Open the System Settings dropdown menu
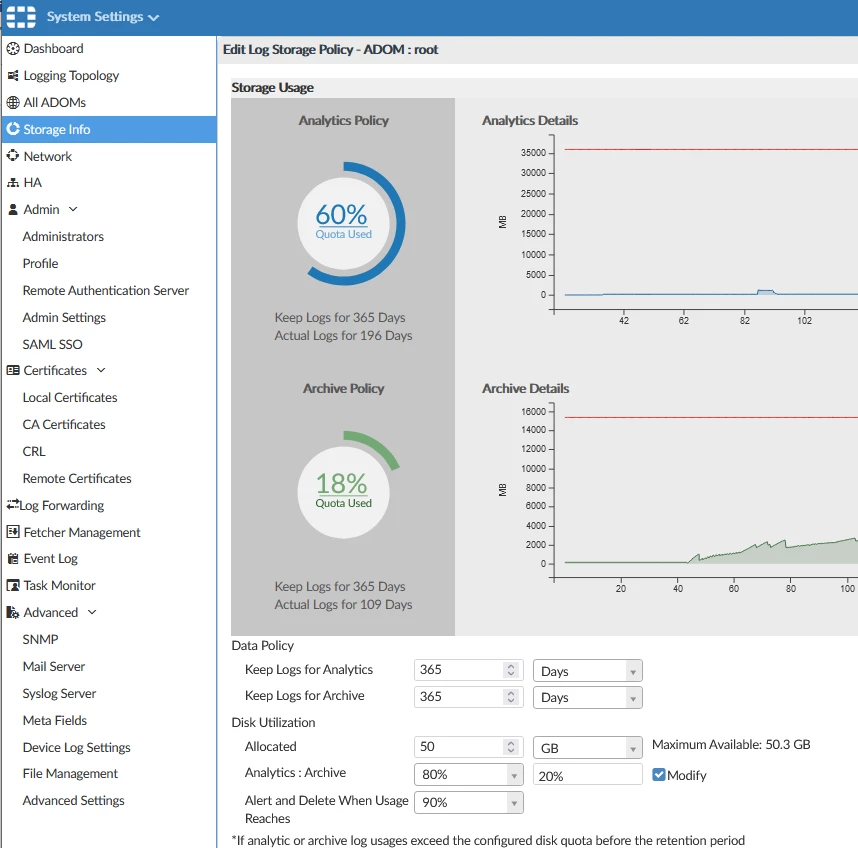Viewport: 858px width, 848px height. click(x=103, y=17)
